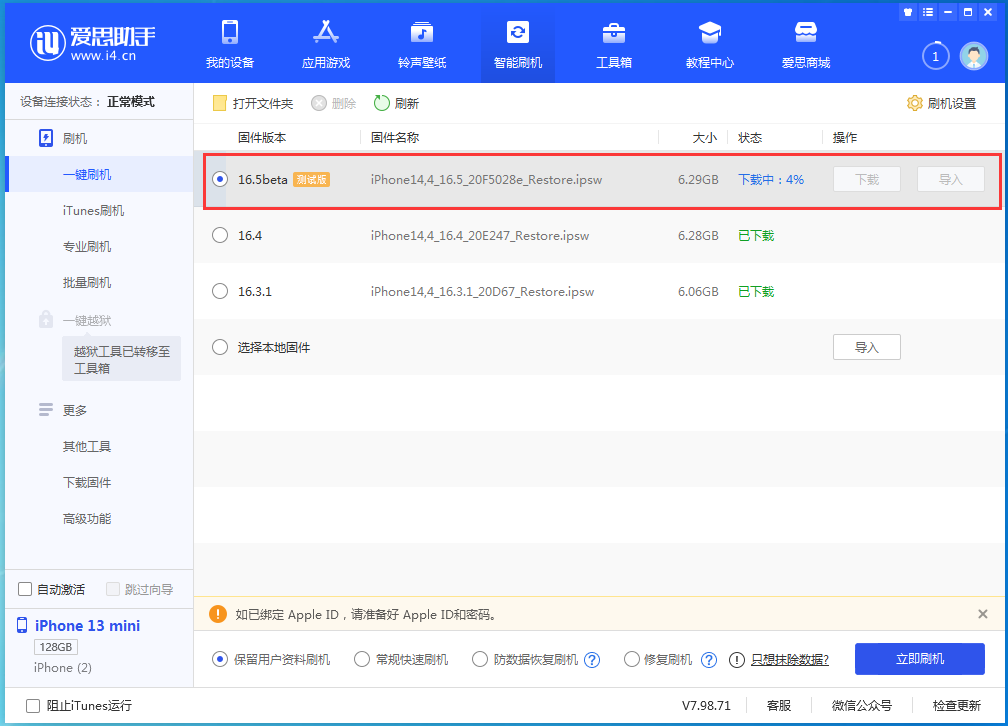
Task: Open 其他工具 in sidebar
Action: (x=87, y=446)
